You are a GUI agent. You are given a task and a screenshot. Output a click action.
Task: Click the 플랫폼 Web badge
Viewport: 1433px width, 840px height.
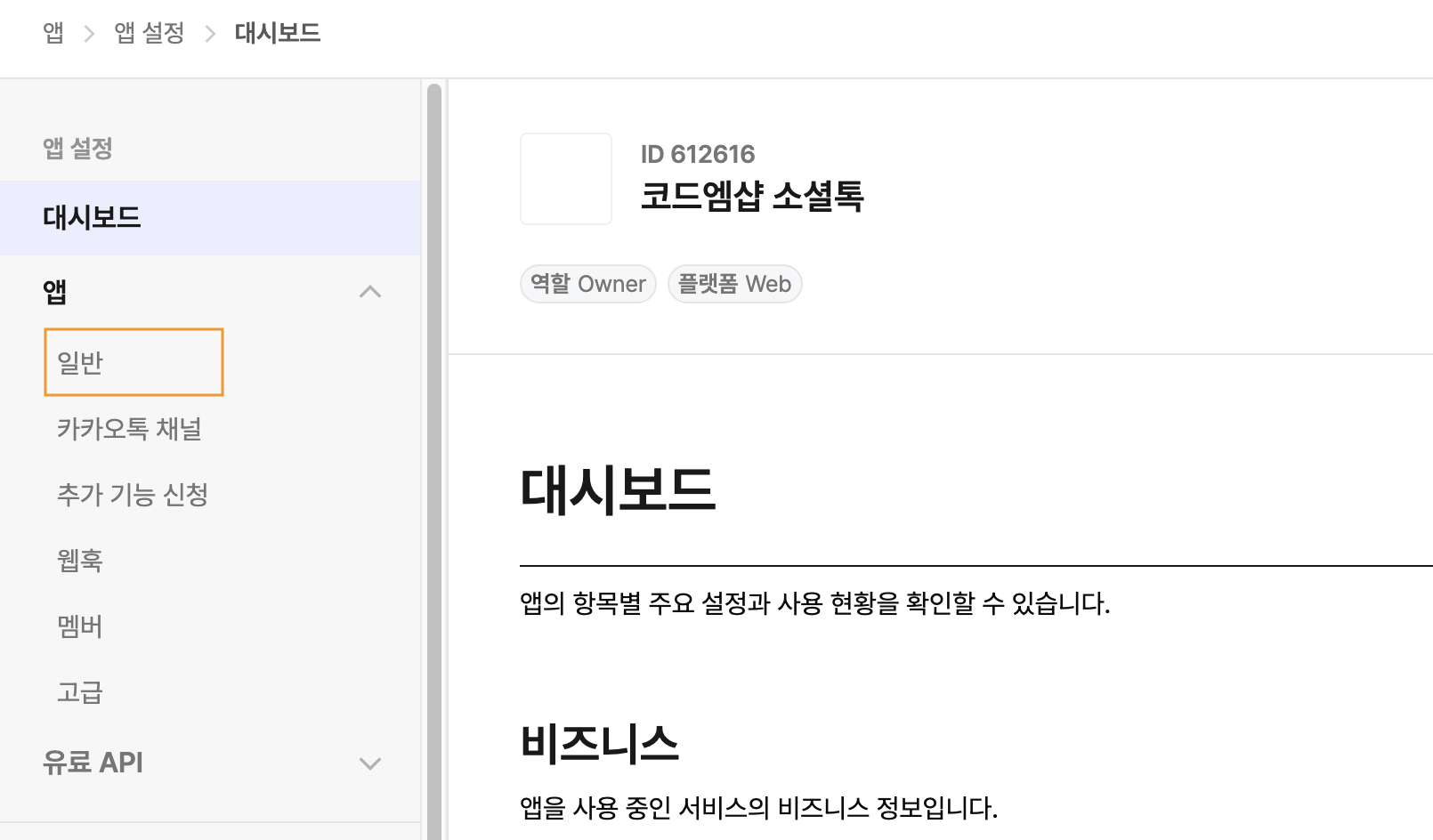734,284
